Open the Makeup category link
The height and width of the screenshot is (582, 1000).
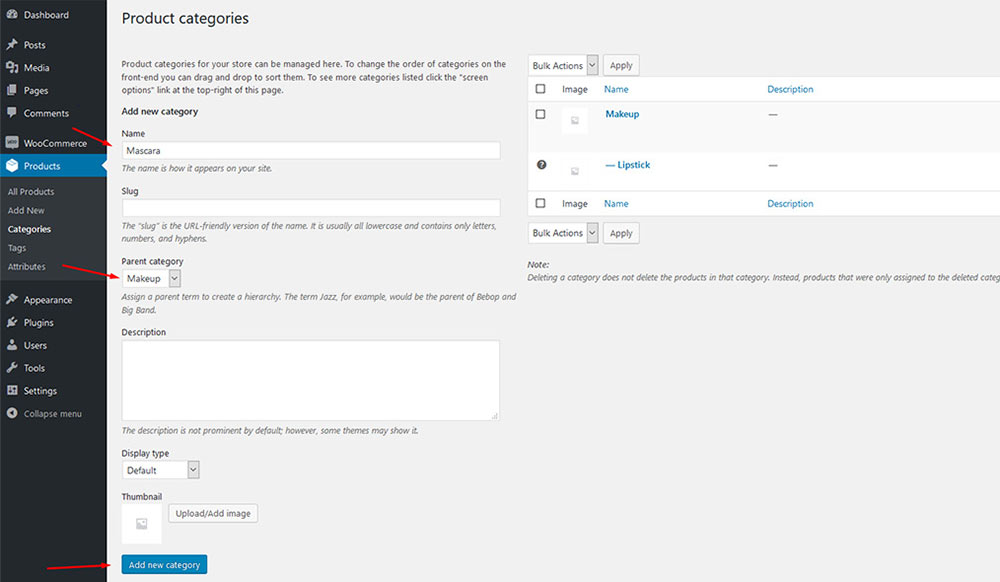622,113
